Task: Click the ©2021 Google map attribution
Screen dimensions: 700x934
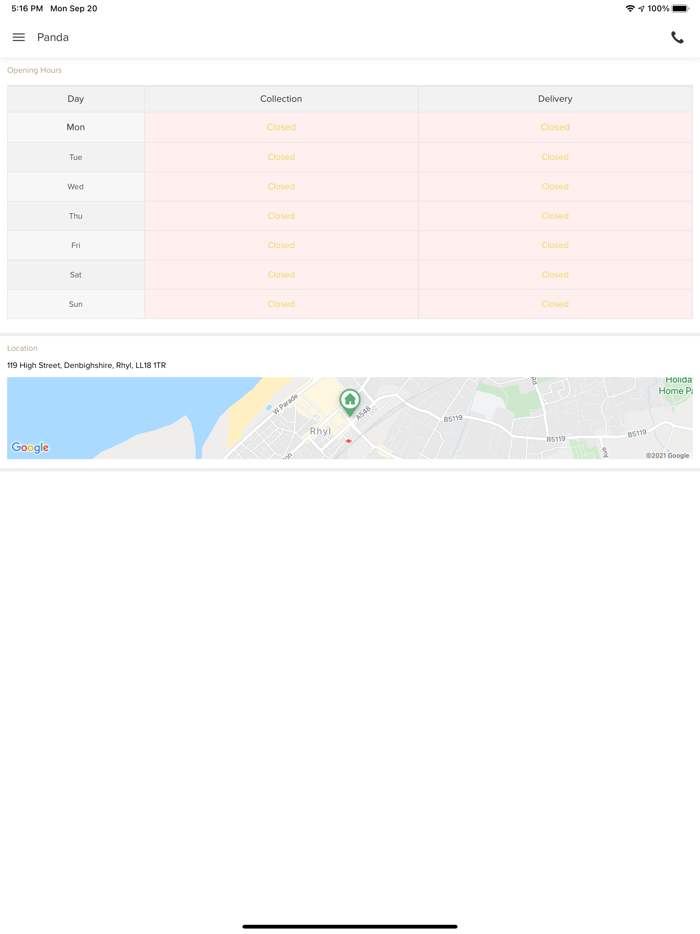Action: coord(667,455)
